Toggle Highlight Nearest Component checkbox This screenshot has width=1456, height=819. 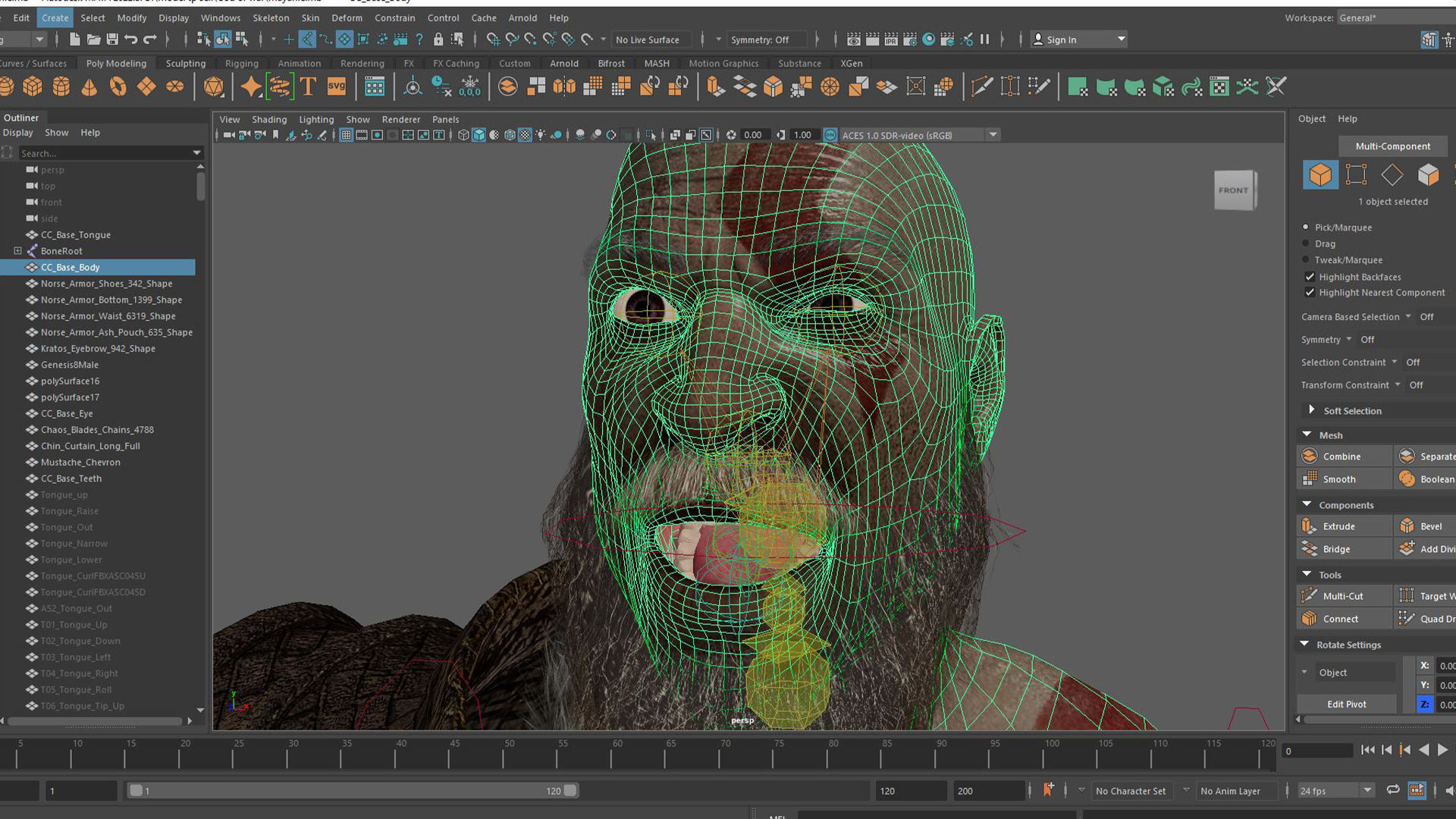(1310, 293)
